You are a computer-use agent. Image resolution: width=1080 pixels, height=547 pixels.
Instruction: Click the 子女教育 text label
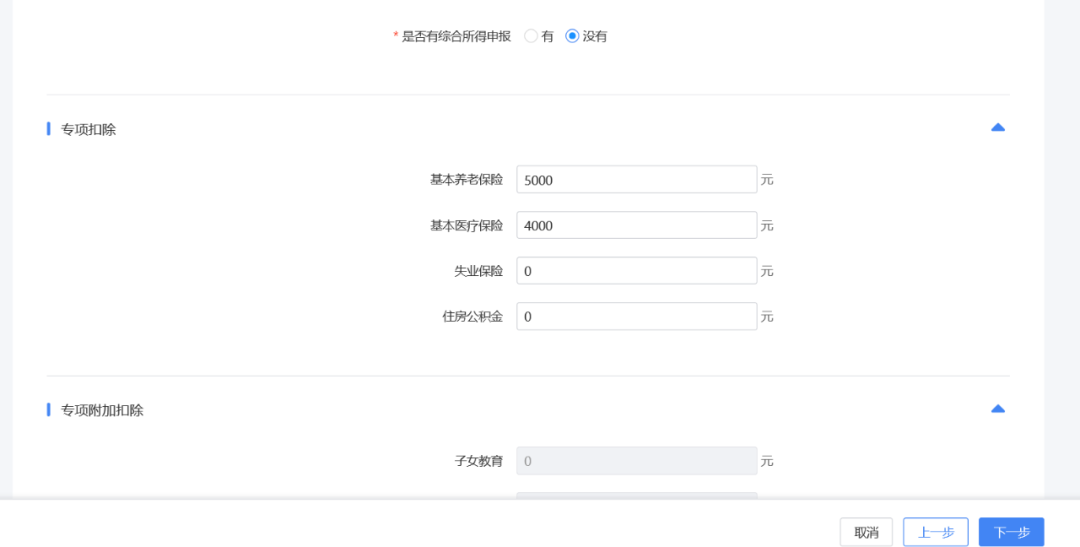click(x=478, y=461)
